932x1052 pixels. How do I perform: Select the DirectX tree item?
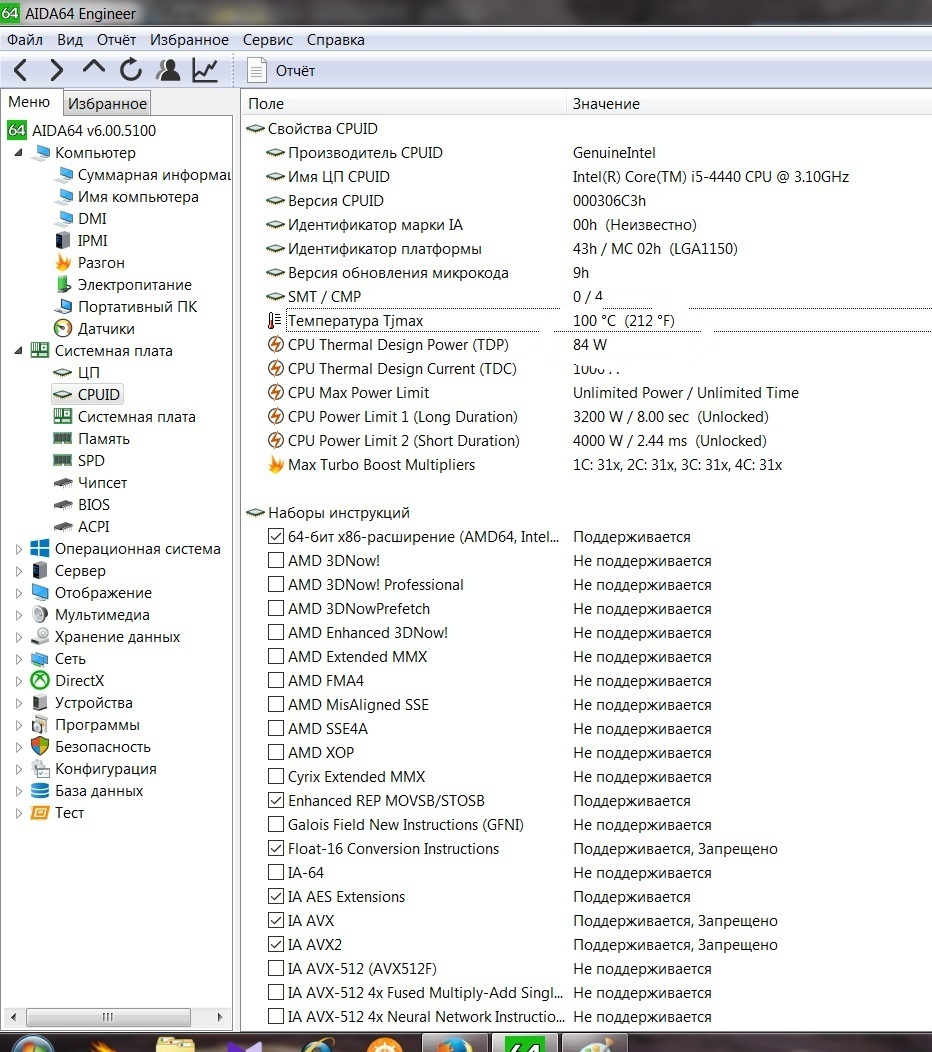click(x=68, y=680)
